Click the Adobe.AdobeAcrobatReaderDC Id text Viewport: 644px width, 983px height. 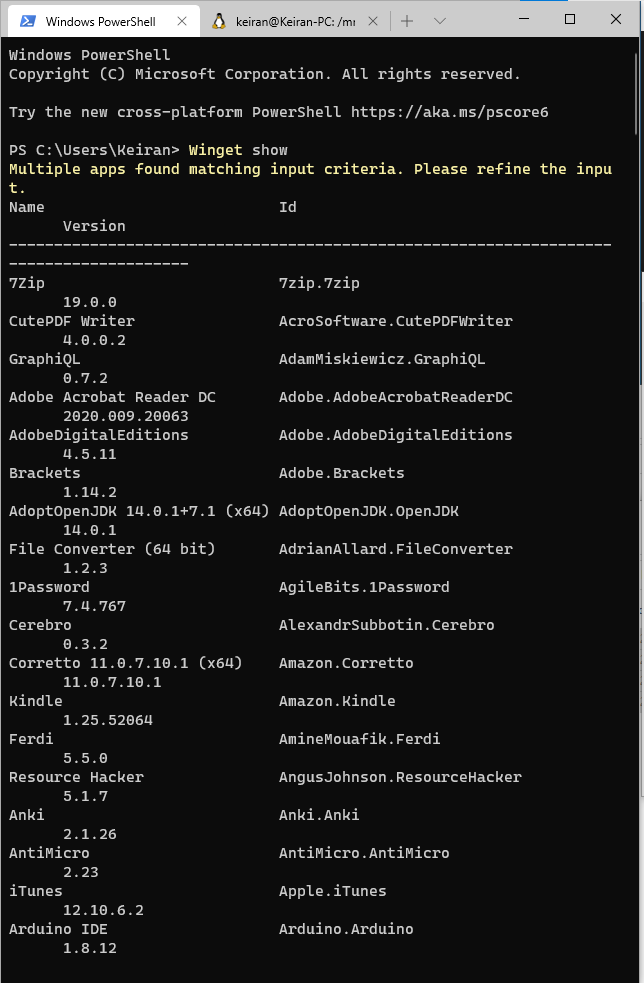pyautogui.click(x=396, y=397)
